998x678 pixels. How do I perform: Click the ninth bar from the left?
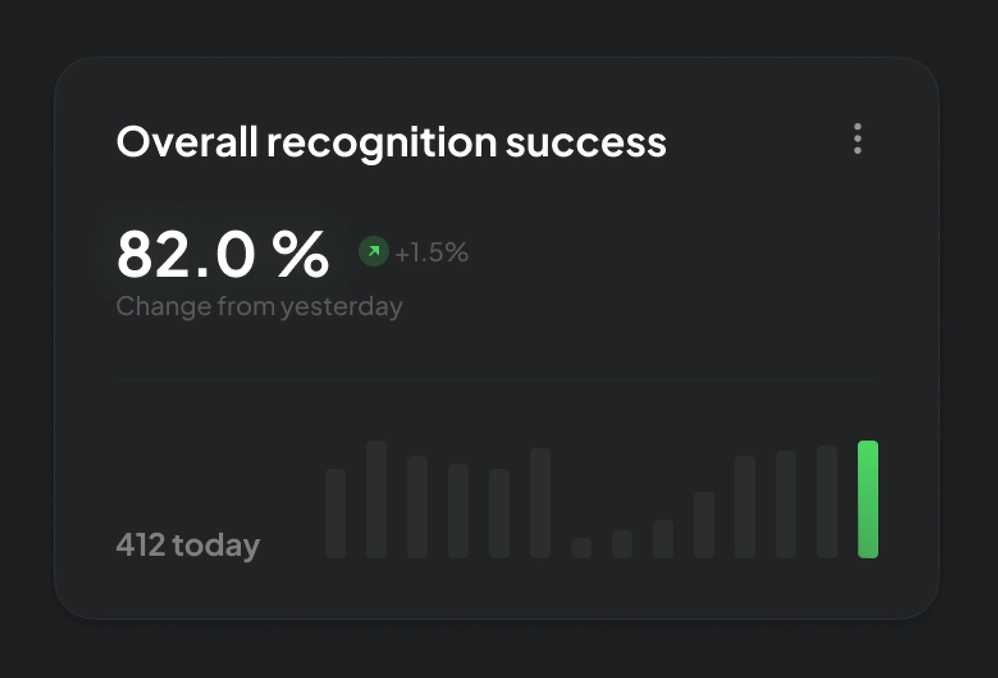[663, 539]
